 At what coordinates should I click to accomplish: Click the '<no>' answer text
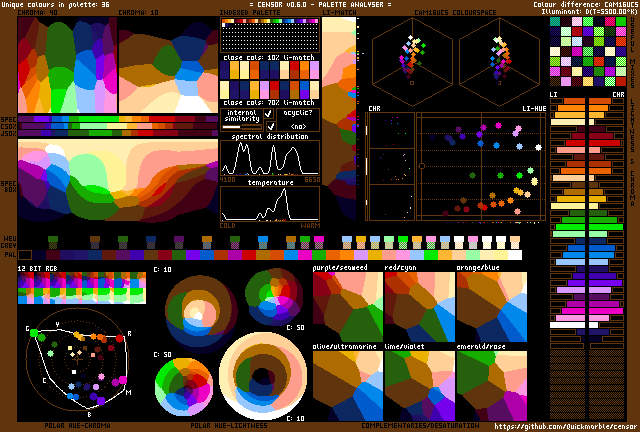pos(298,126)
